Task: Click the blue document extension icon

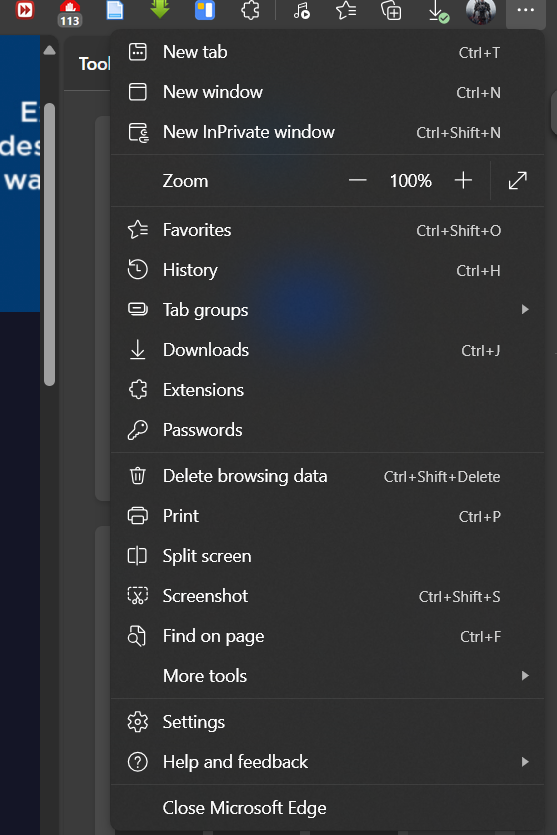Action: (x=115, y=10)
